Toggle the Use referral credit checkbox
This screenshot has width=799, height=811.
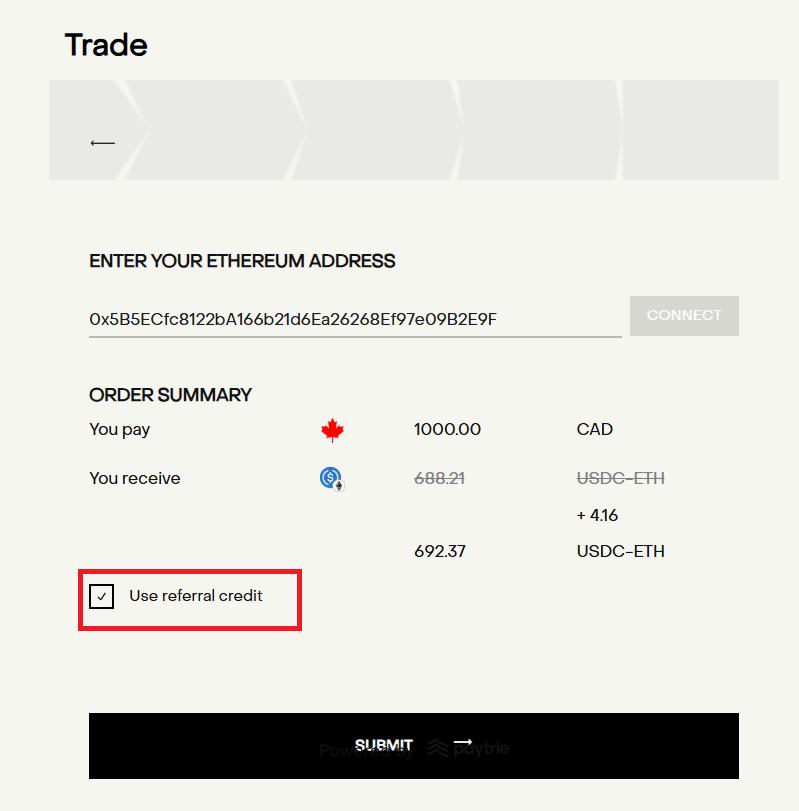pos(101,597)
